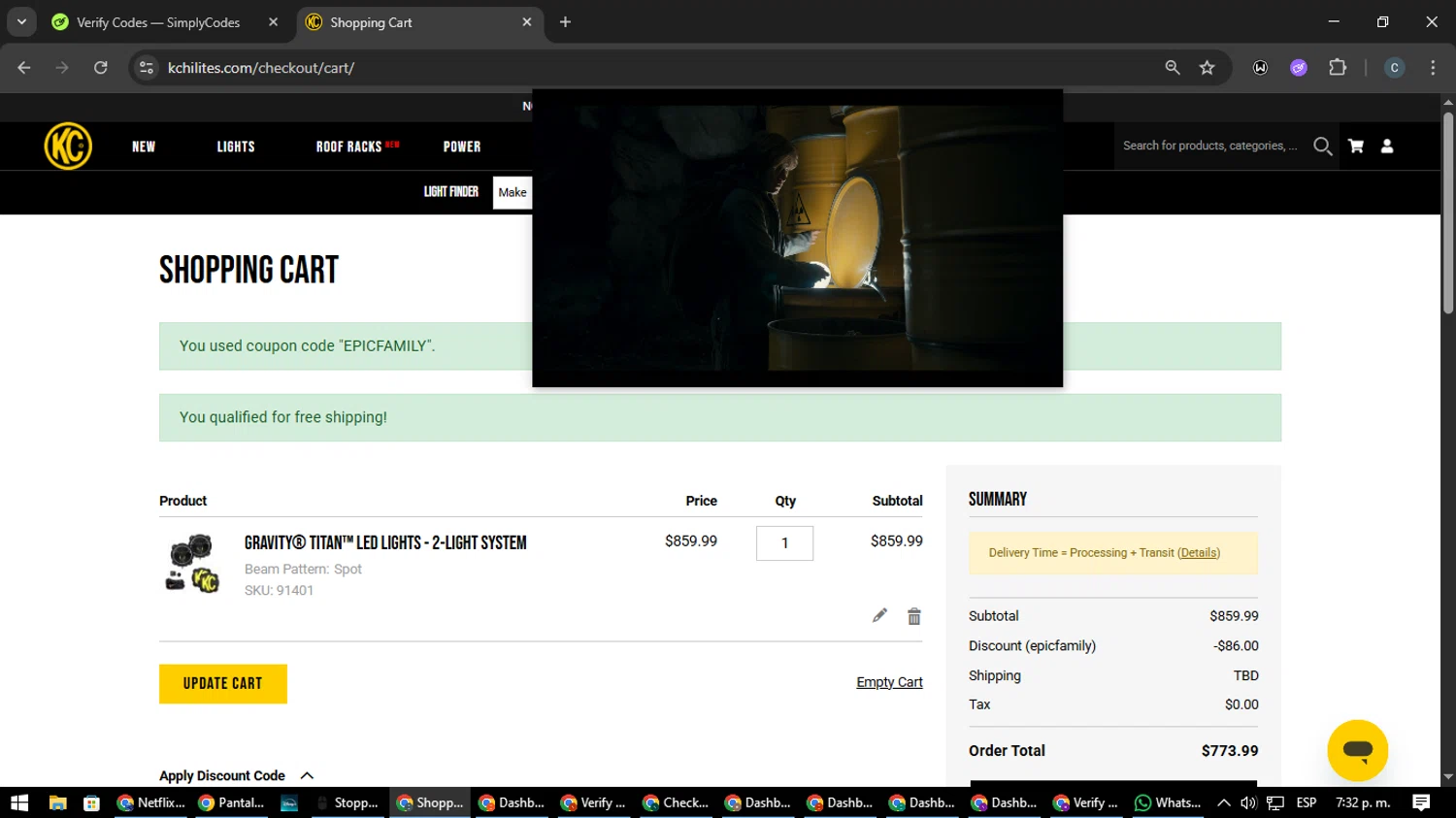View site information icon in address bar
The width and height of the screenshot is (1456, 818).
coord(147,68)
